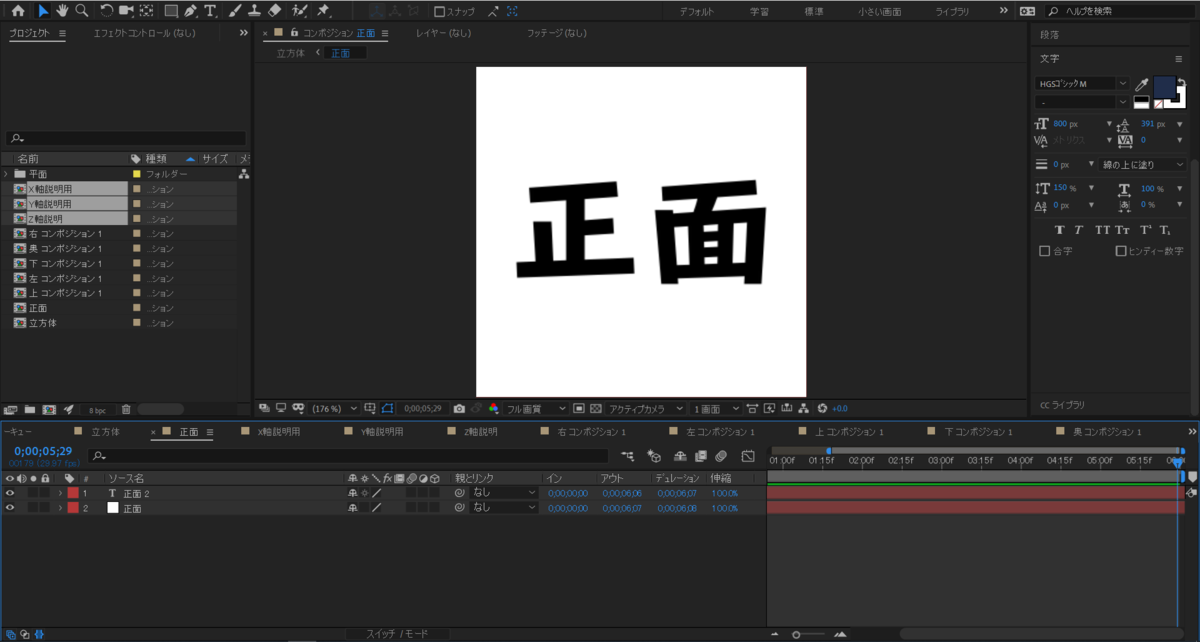This screenshot has height=642, width=1200.
Task: Hide the 正面 solid layer
Action: (7, 506)
